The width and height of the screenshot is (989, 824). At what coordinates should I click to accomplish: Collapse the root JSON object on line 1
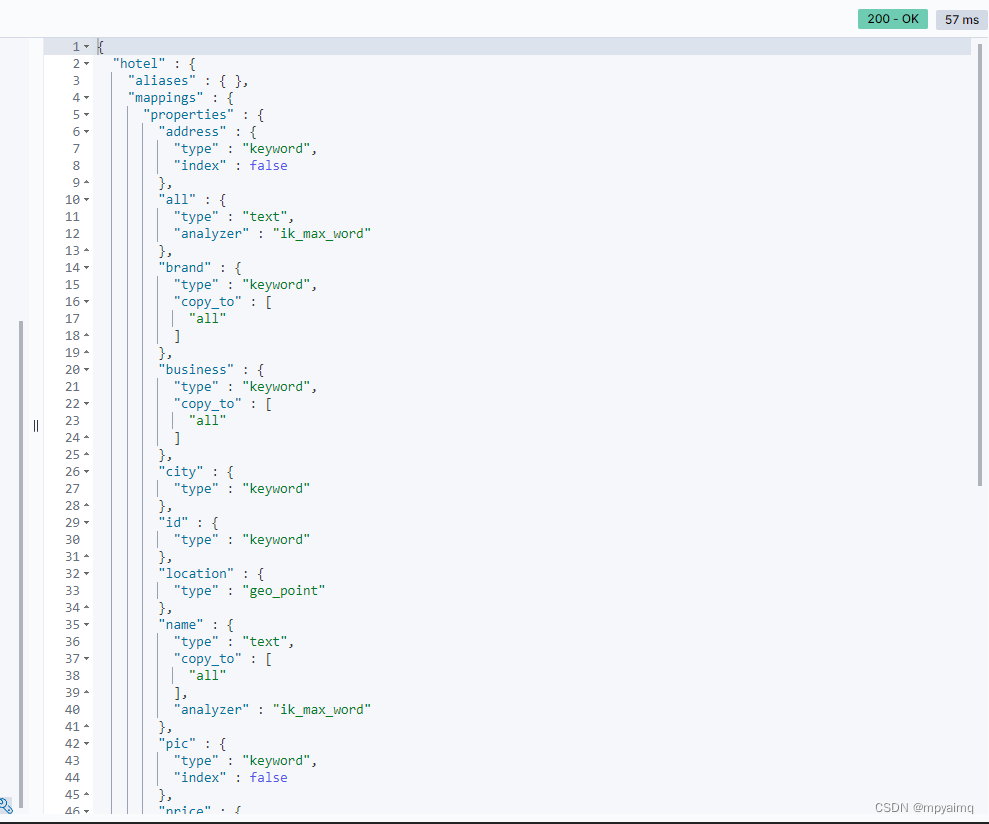pyautogui.click(x=86, y=46)
